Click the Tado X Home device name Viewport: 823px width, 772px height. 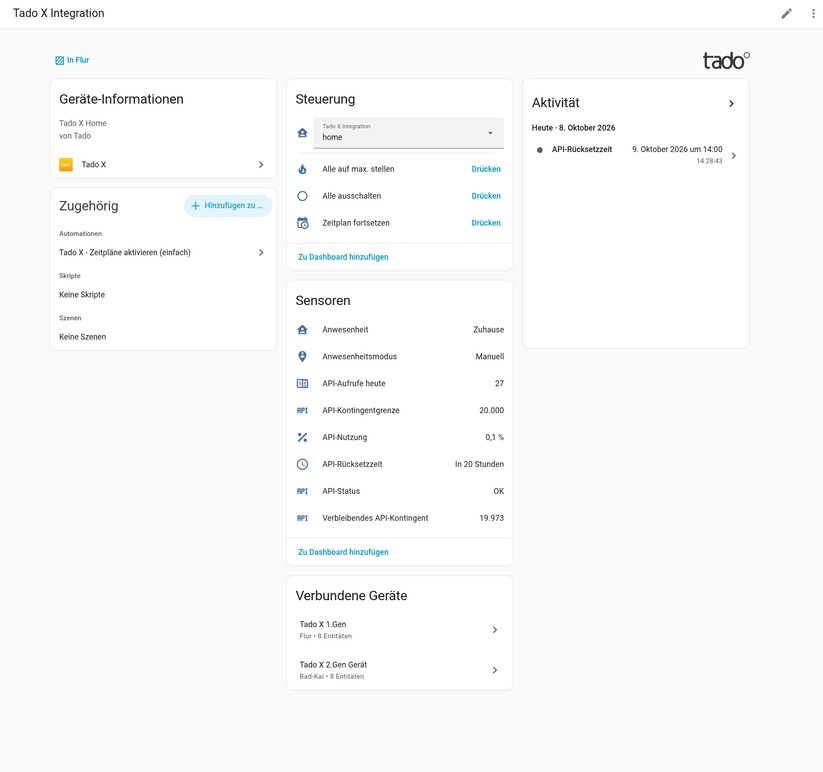[83, 123]
